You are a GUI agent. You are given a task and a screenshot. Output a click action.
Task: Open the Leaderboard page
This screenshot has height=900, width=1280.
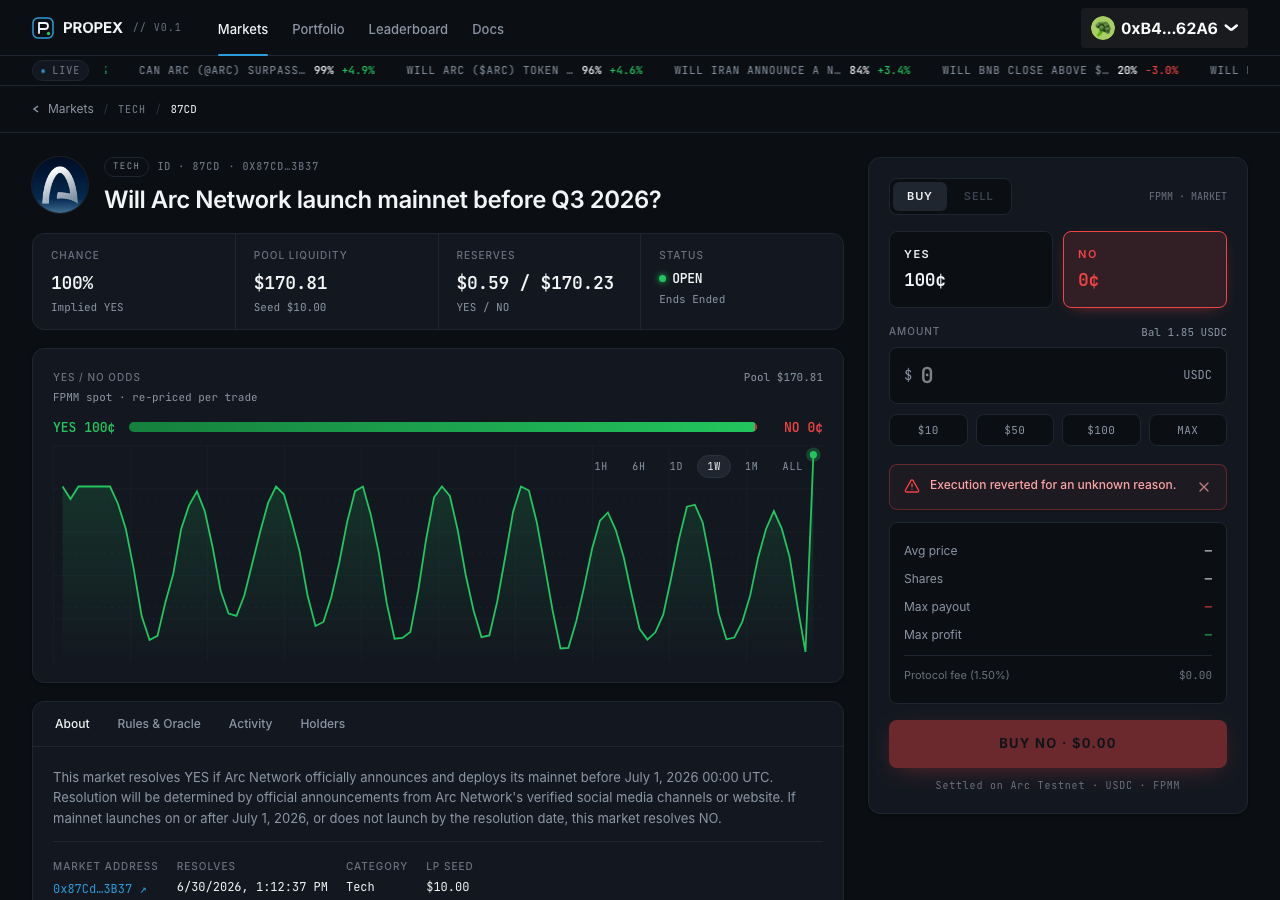(x=408, y=29)
